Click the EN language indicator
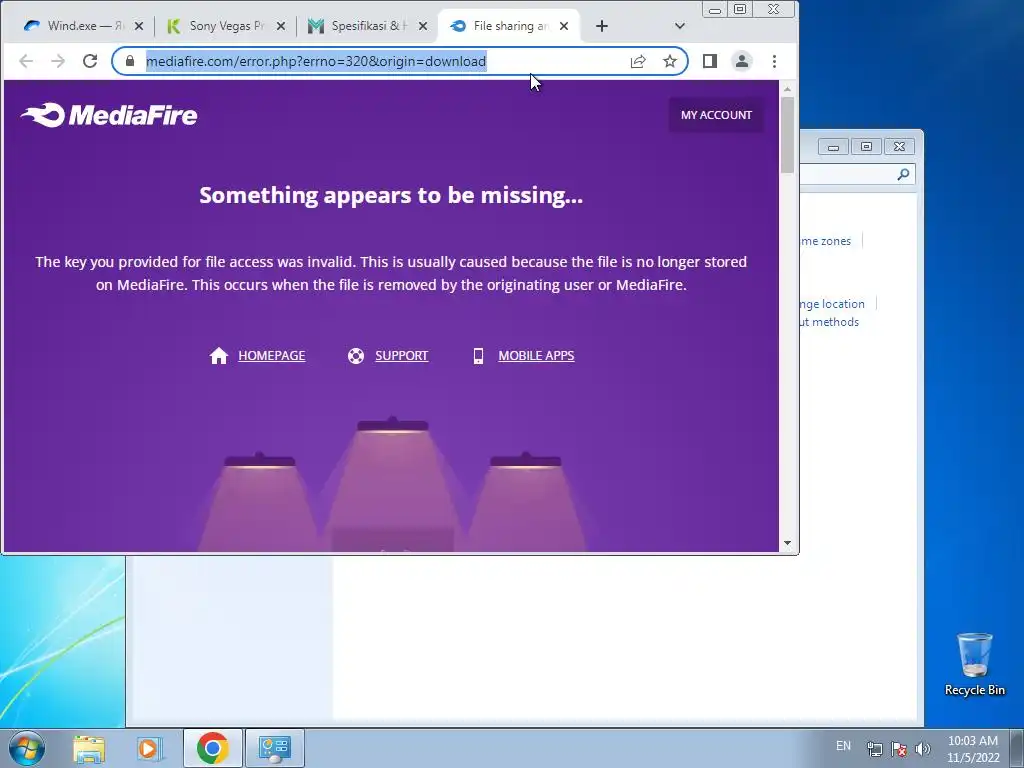This screenshot has height=768, width=1024. click(x=843, y=746)
